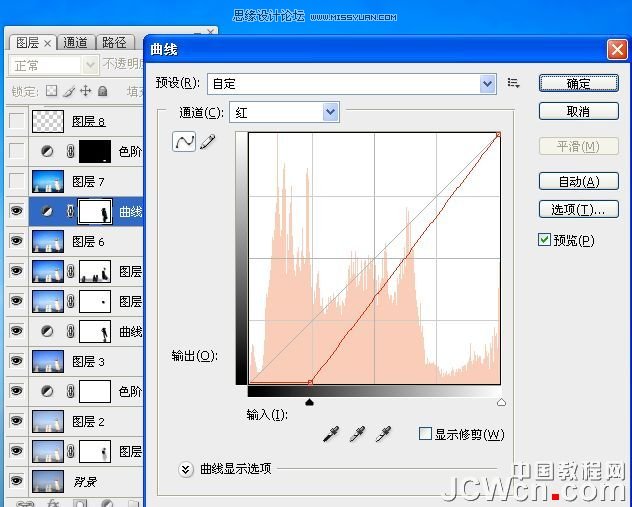632x507 pixels.
Task: Hide 图层 2 with its eye icon
Action: (x=17, y=420)
